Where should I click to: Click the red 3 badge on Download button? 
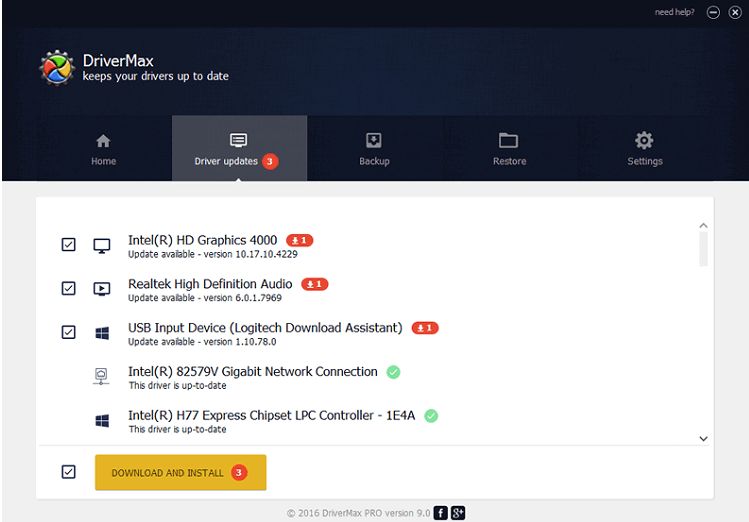point(239,472)
